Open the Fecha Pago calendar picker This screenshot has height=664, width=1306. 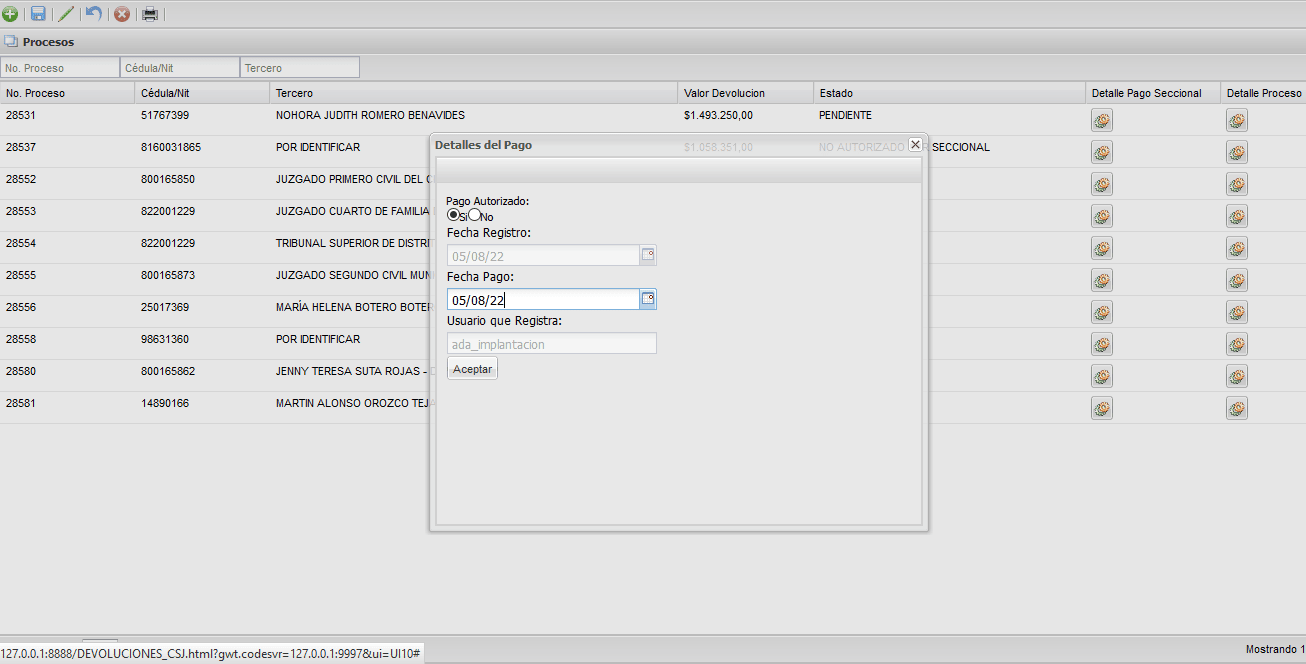coord(648,299)
